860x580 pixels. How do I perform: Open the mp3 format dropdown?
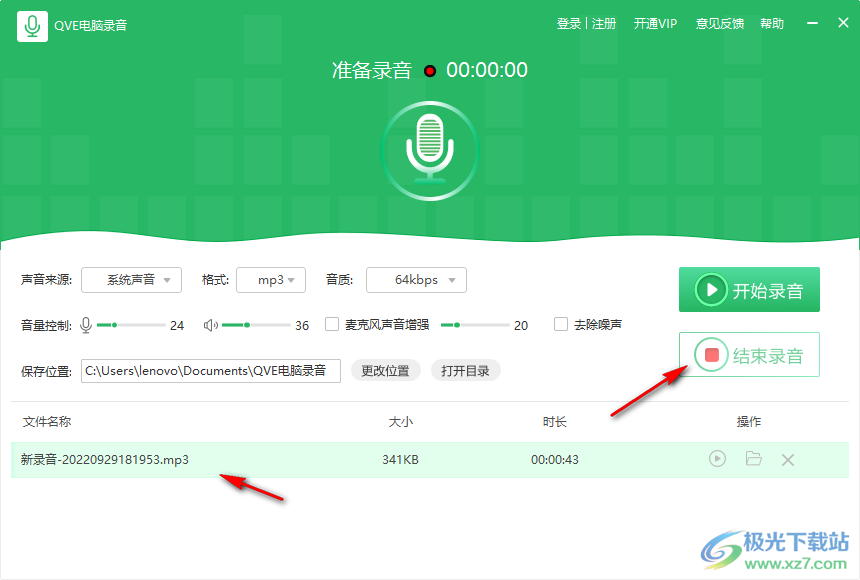point(271,280)
